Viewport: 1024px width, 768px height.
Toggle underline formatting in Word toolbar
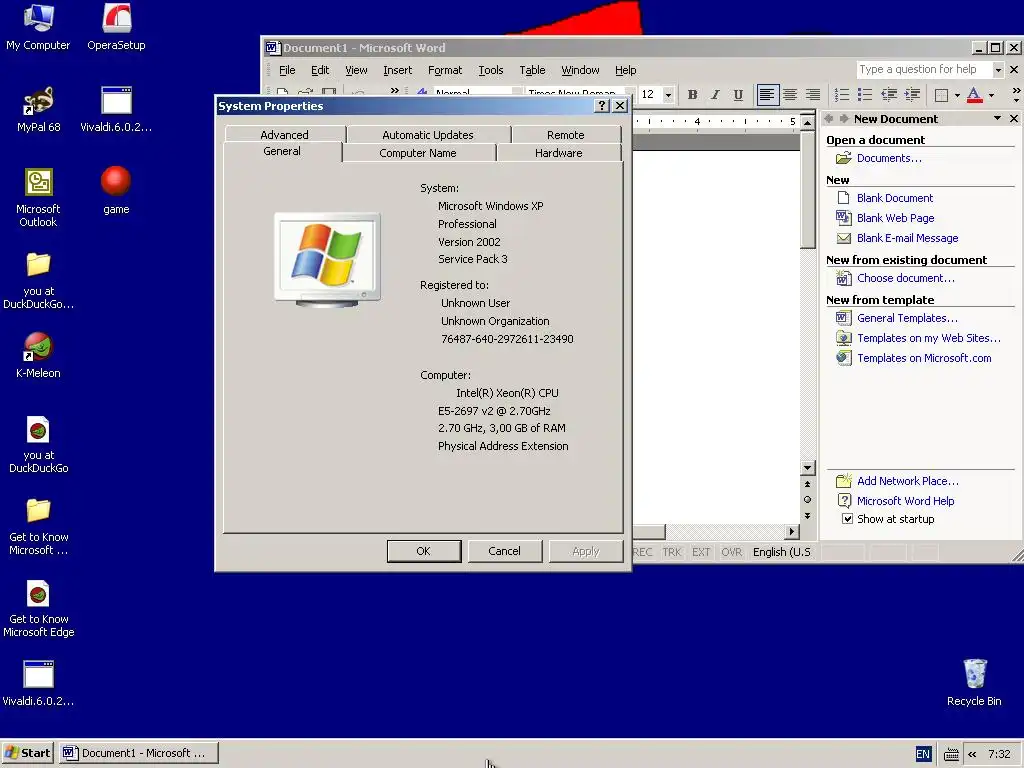point(738,95)
